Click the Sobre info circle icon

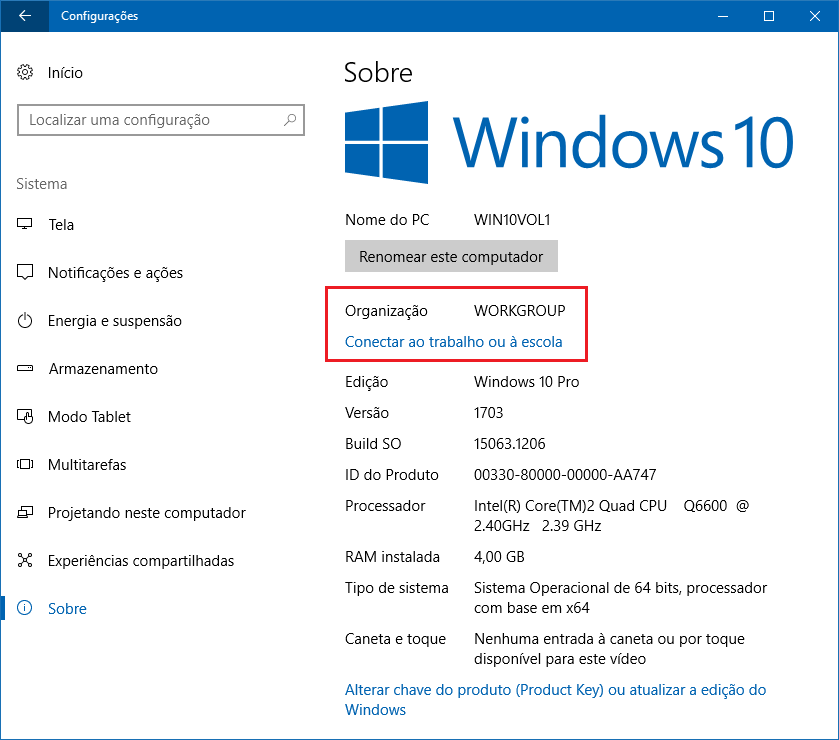(25, 608)
